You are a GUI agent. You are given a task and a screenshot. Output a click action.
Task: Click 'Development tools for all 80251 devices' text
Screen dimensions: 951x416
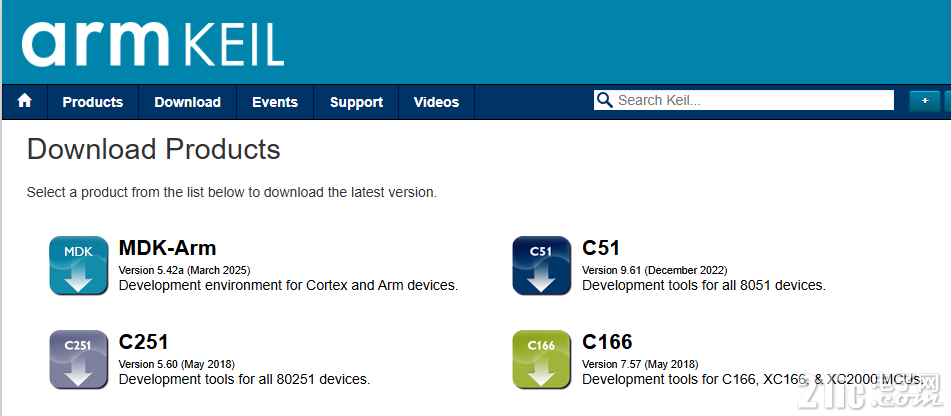coord(244,380)
